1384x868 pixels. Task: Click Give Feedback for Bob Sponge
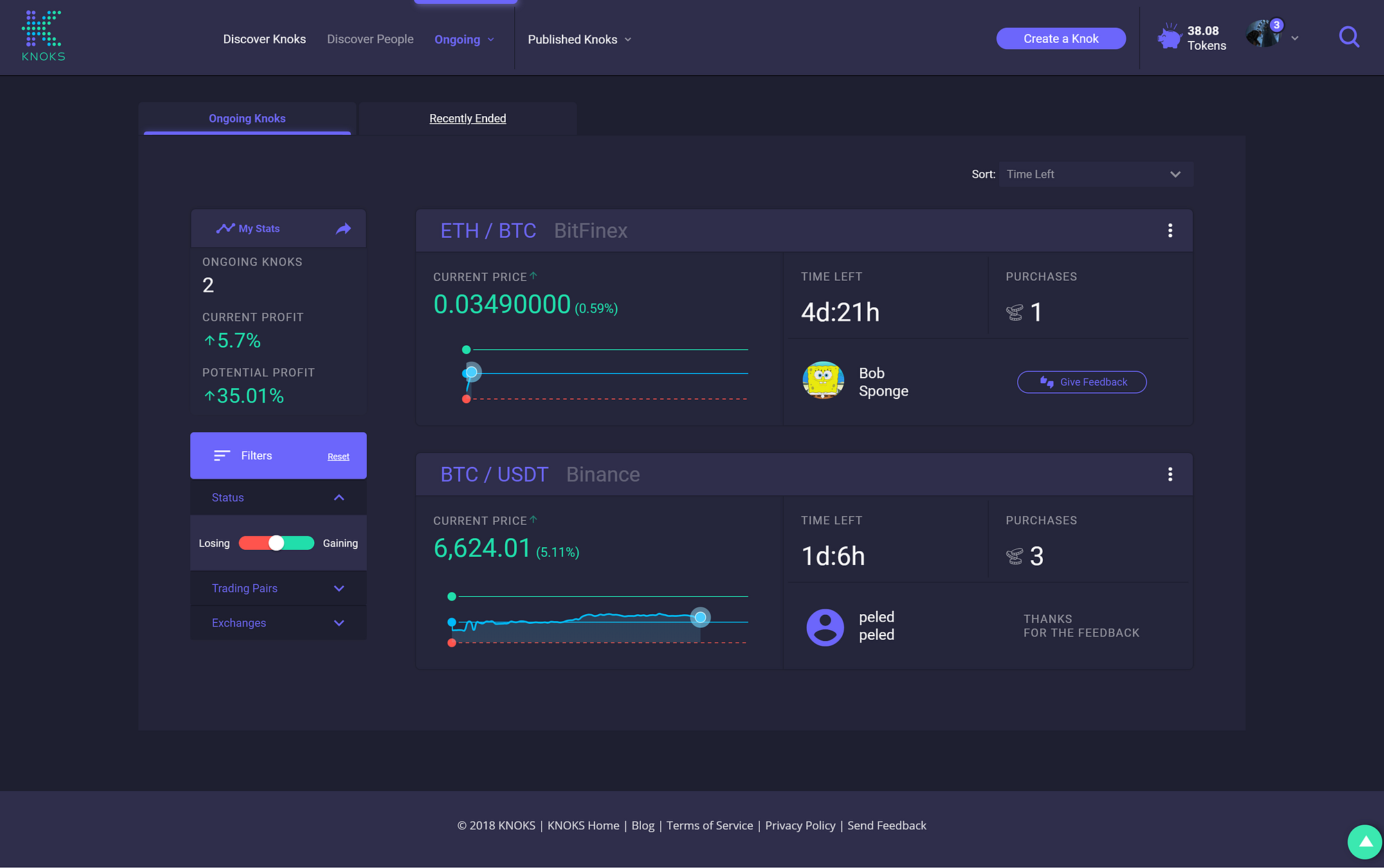click(1082, 382)
